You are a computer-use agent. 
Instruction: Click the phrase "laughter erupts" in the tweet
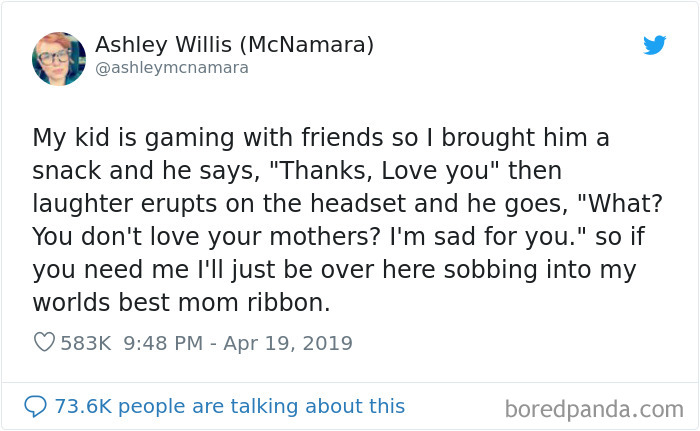click(x=125, y=204)
